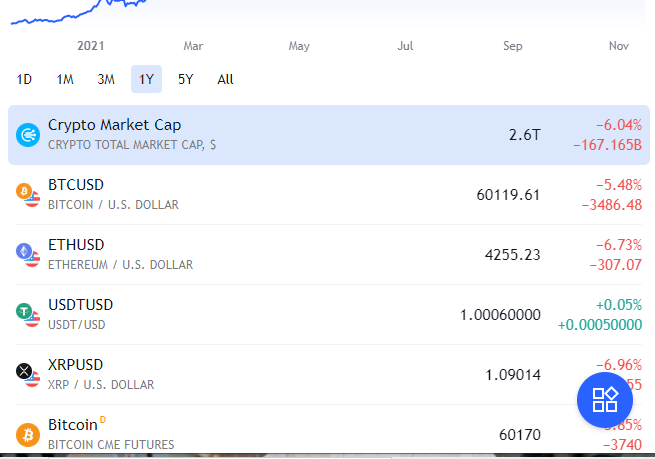Click XRPUSD price 1.09014

click(513, 375)
